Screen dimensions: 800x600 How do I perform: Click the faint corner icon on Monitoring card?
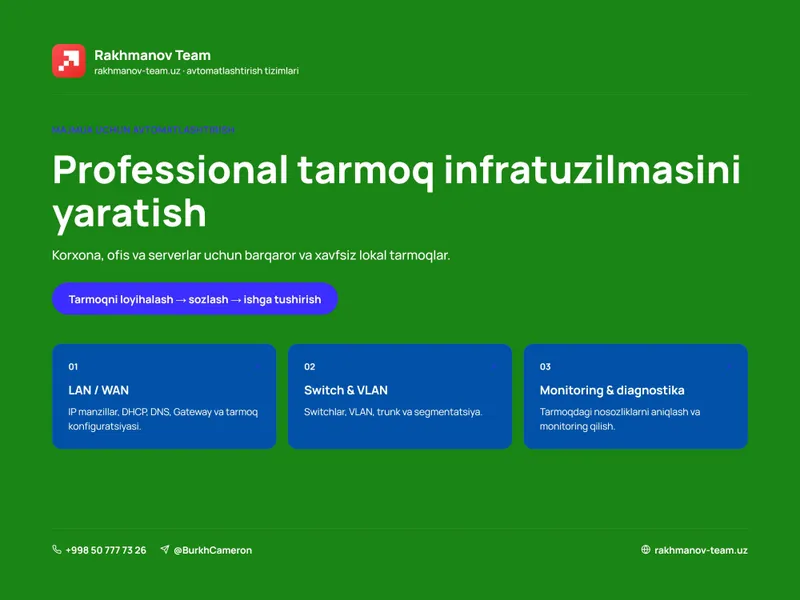pos(729,367)
